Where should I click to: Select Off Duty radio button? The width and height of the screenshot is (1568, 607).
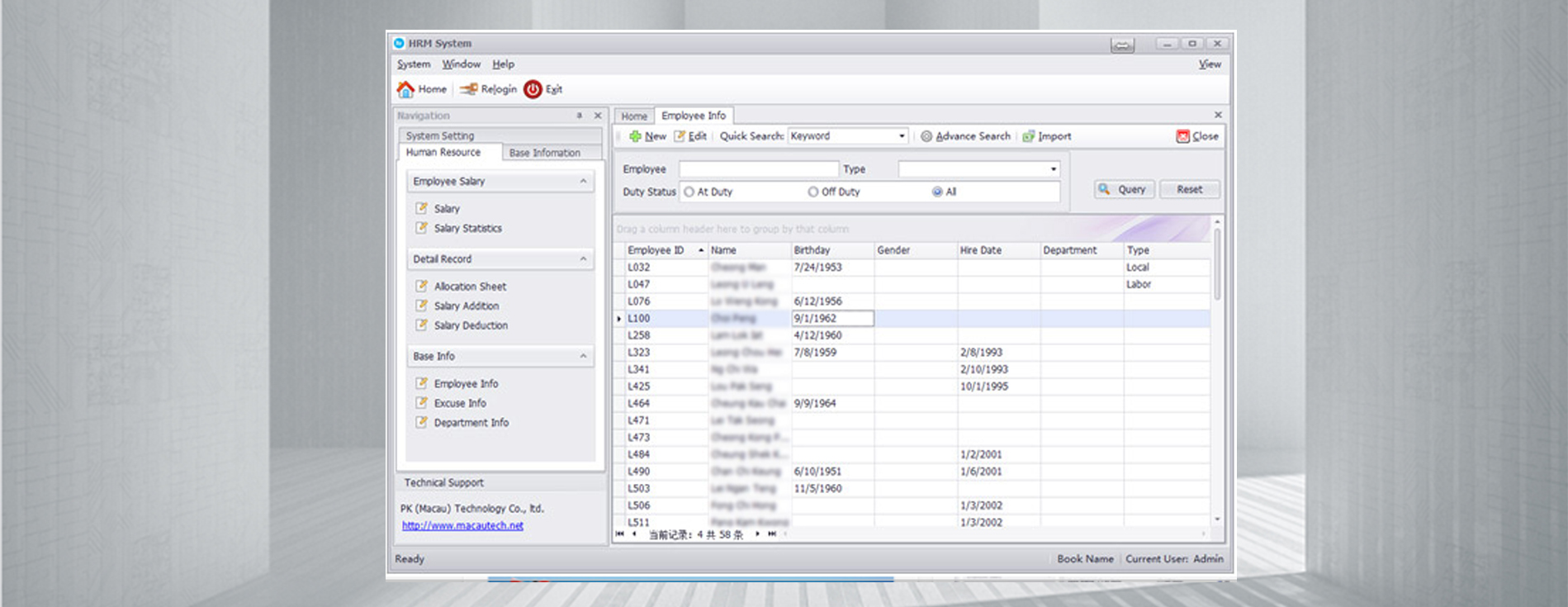pos(813,192)
